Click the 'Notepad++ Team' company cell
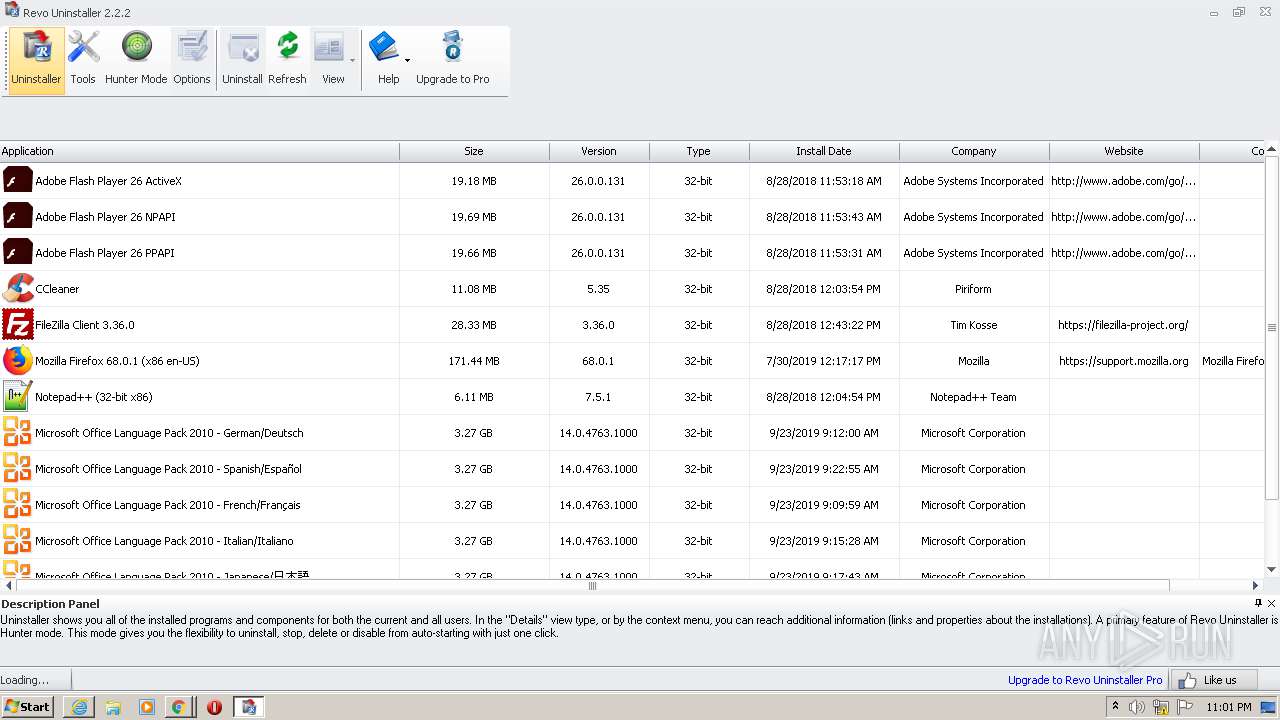This screenshot has width=1280, height=720. (x=974, y=397)
